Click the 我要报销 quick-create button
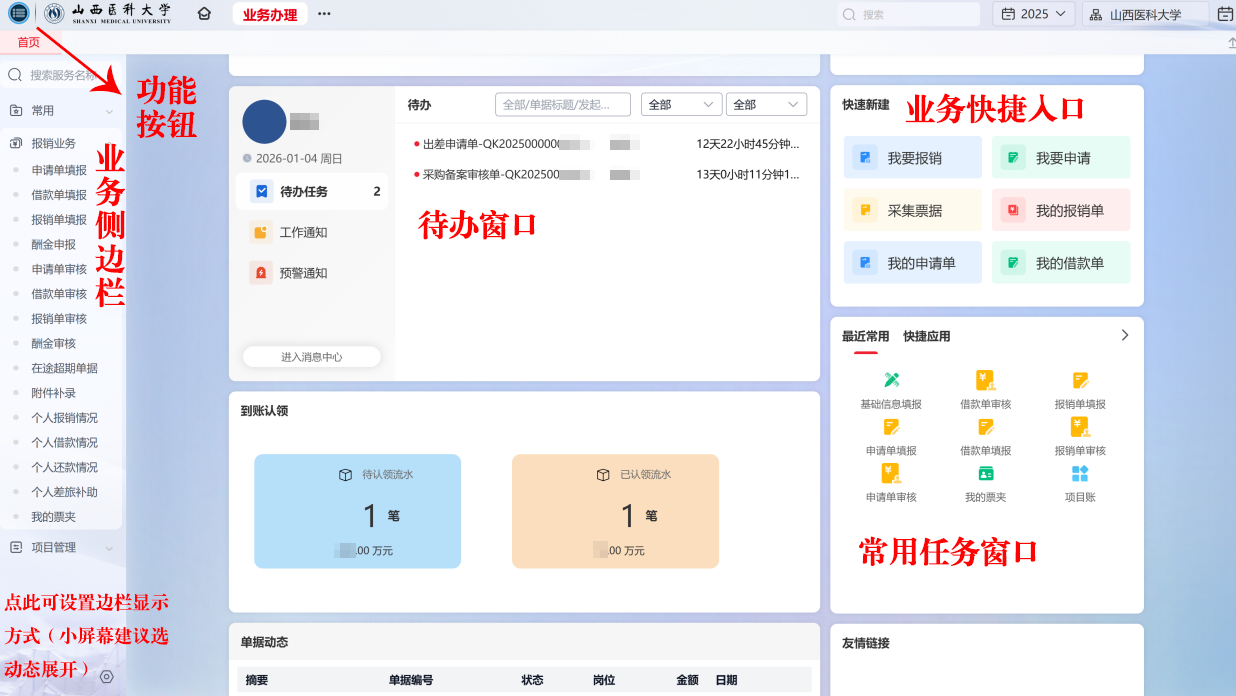 912,158
